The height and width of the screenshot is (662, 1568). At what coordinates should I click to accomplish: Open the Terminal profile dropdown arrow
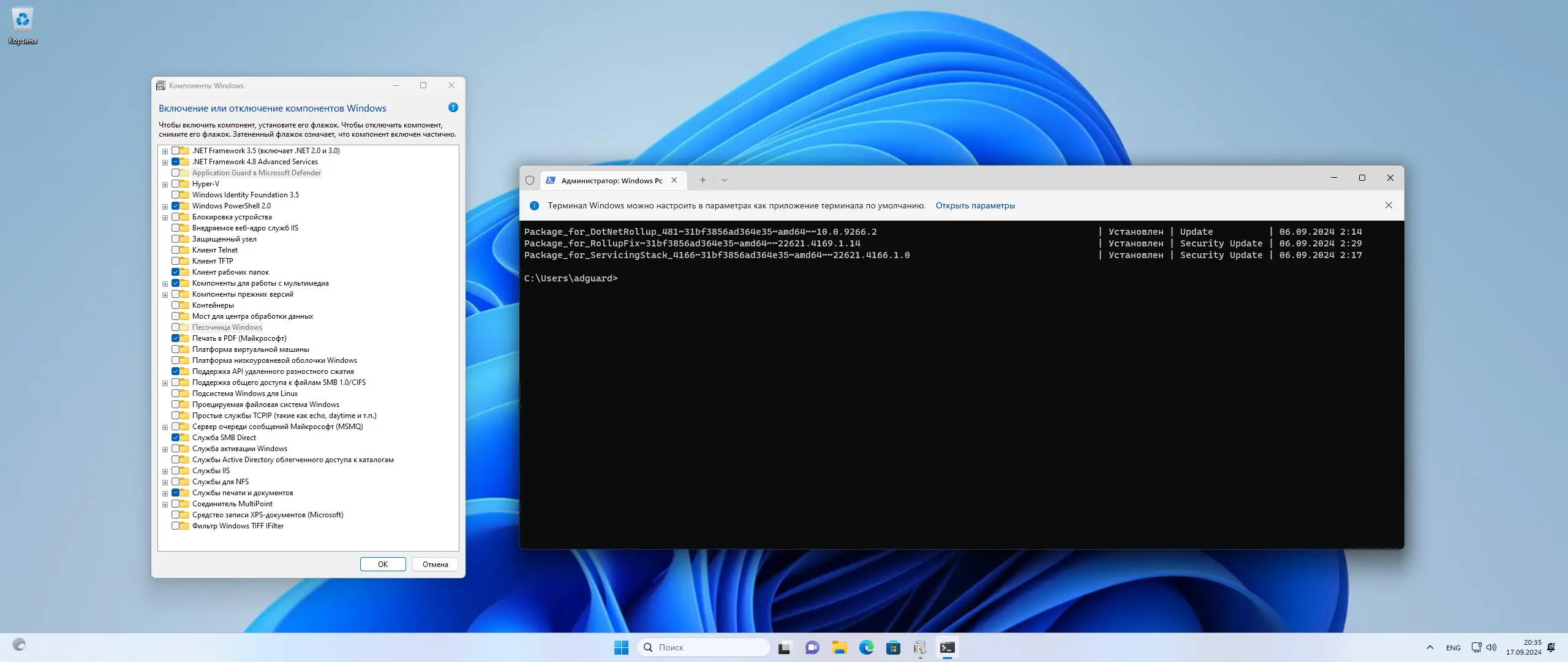(724, 180)
